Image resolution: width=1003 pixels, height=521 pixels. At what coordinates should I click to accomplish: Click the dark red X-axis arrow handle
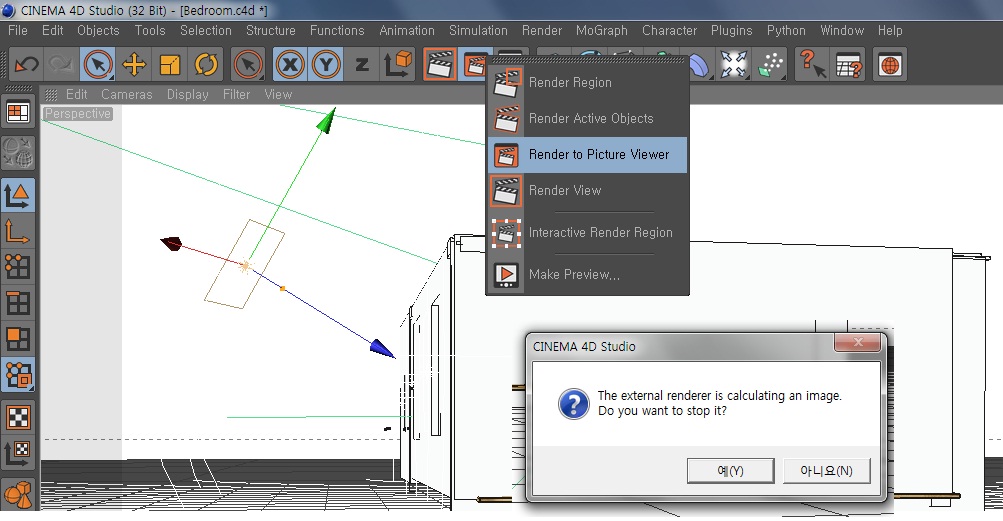(x=171, y=243)
